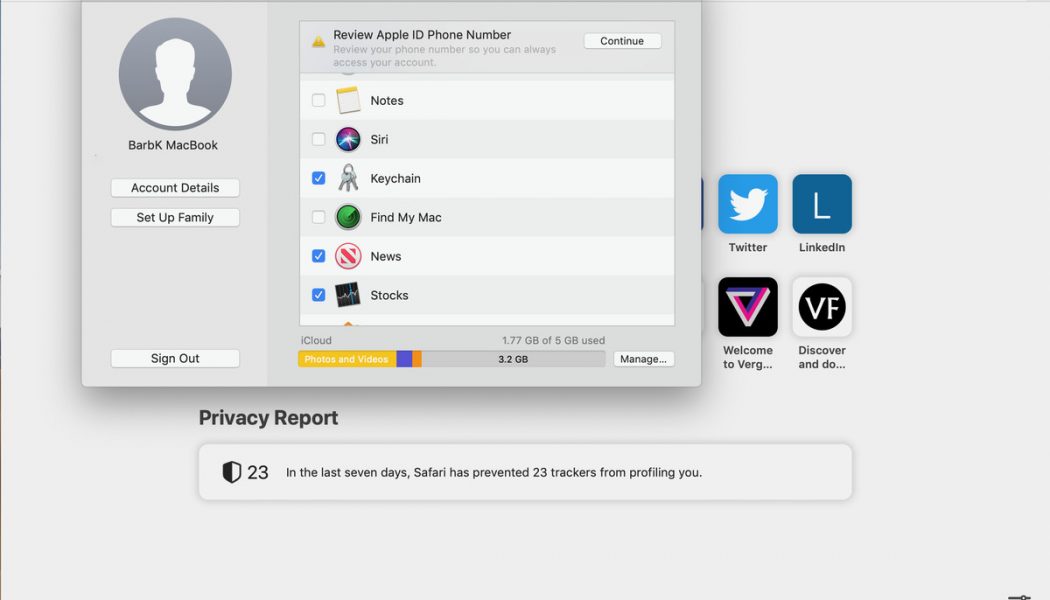Turn on Find My Mac

point(318,217)
